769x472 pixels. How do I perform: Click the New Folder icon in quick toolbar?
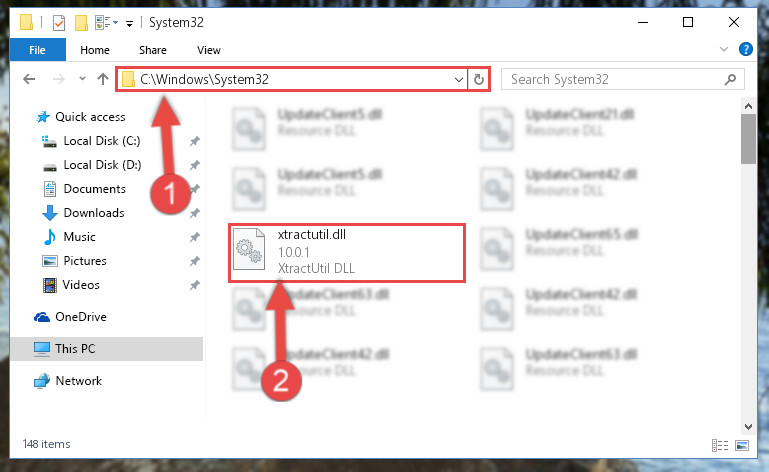[81, 23]
